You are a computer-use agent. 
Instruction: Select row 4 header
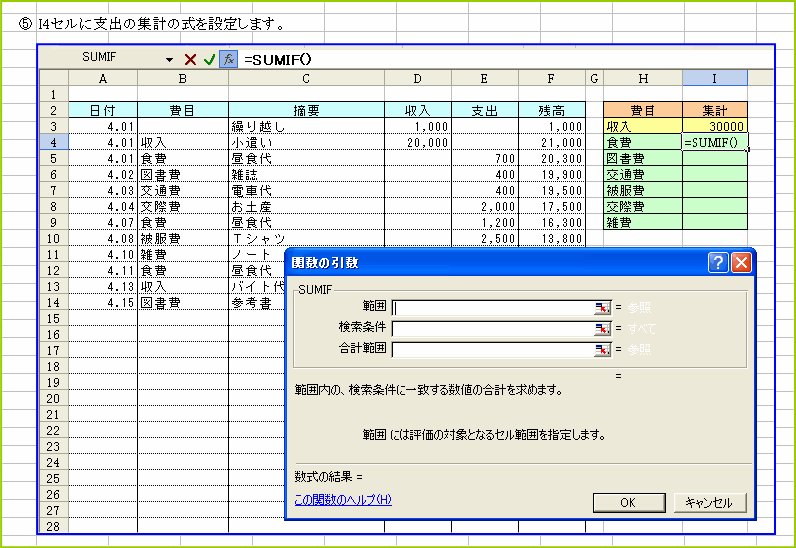pyautogui.click(x=54, y=142)
